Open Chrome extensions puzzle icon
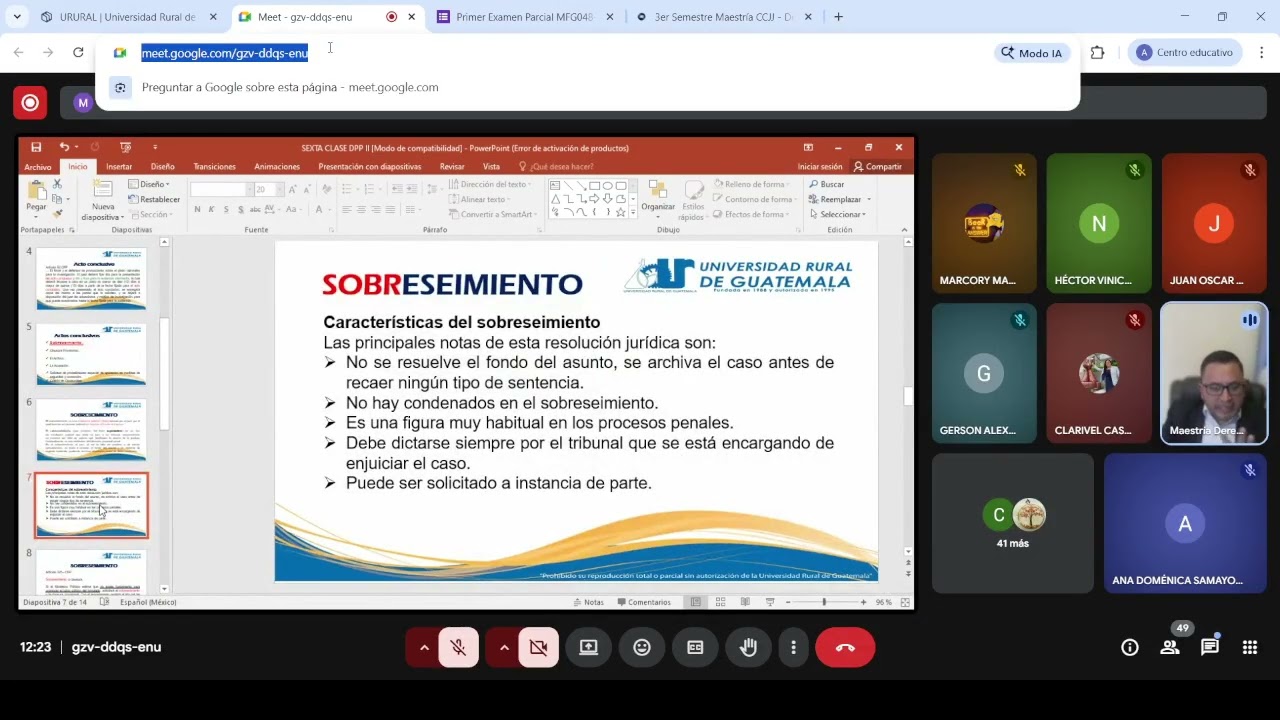This screenshot has height=720, width=1280. tap(1097, 53)
